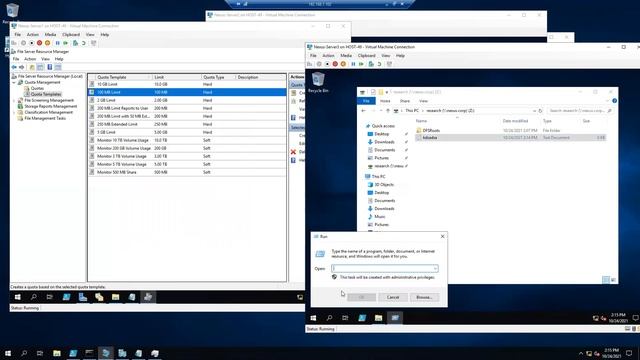Click the Refresh icon next to the Explorer address bar

tap(540, 111)
